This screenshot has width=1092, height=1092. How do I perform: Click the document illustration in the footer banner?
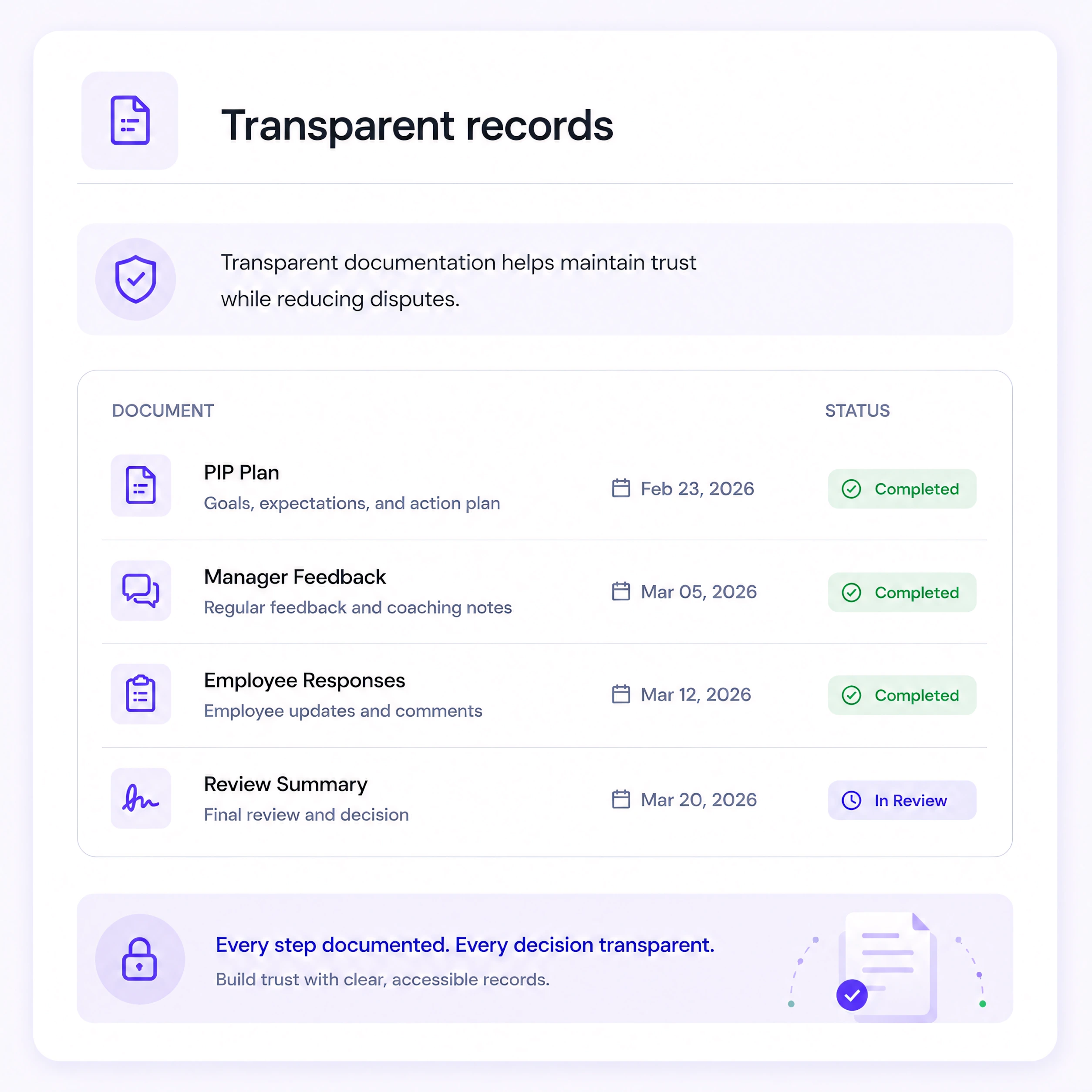tap(887, 967)
